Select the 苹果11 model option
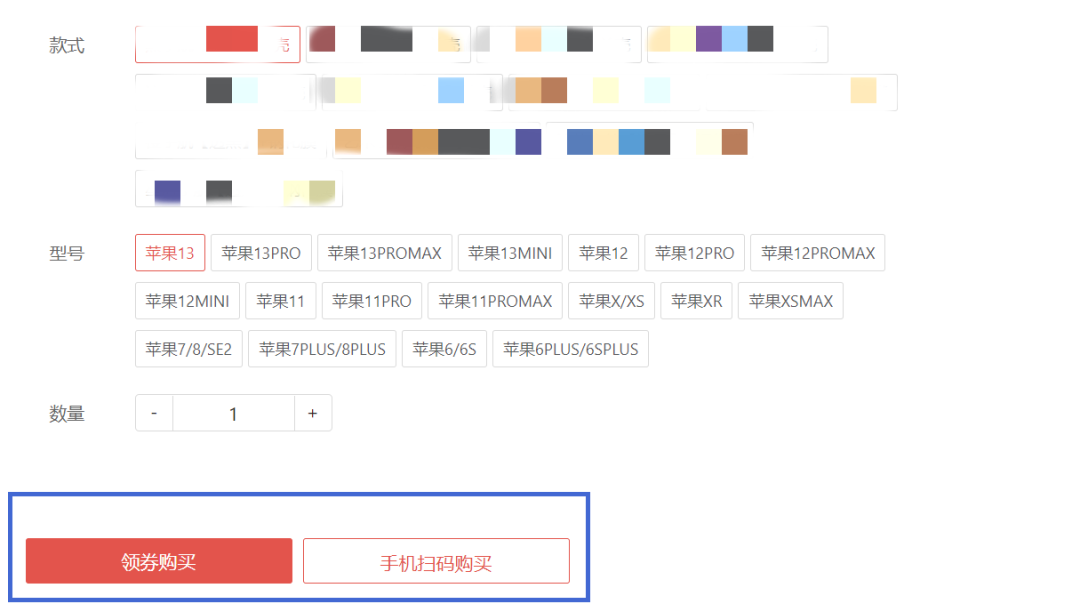Viewport: 1080px width, 604px height. 280,301
